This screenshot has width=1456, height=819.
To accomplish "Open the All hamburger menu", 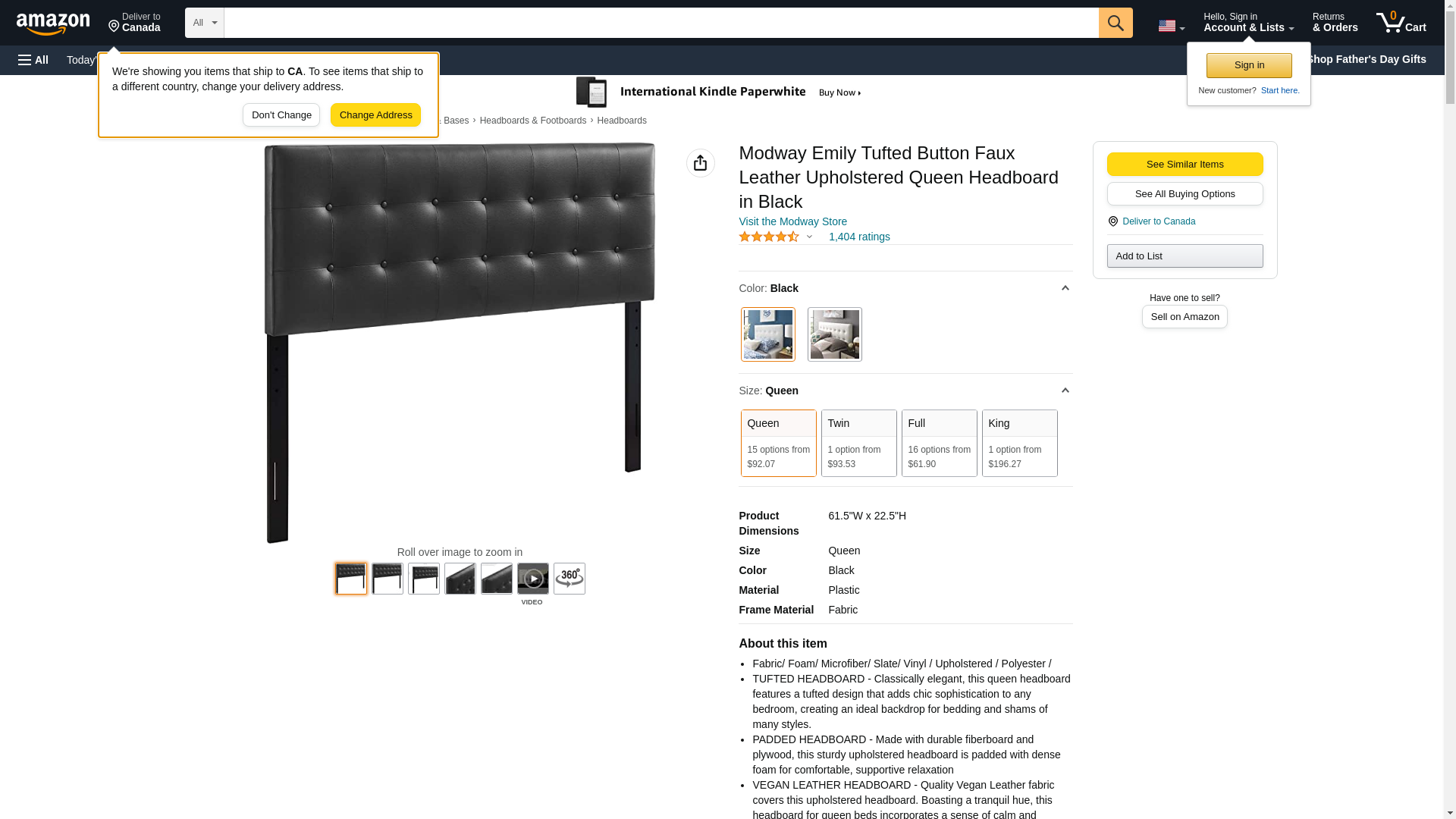I will click(x=33, y=60).
